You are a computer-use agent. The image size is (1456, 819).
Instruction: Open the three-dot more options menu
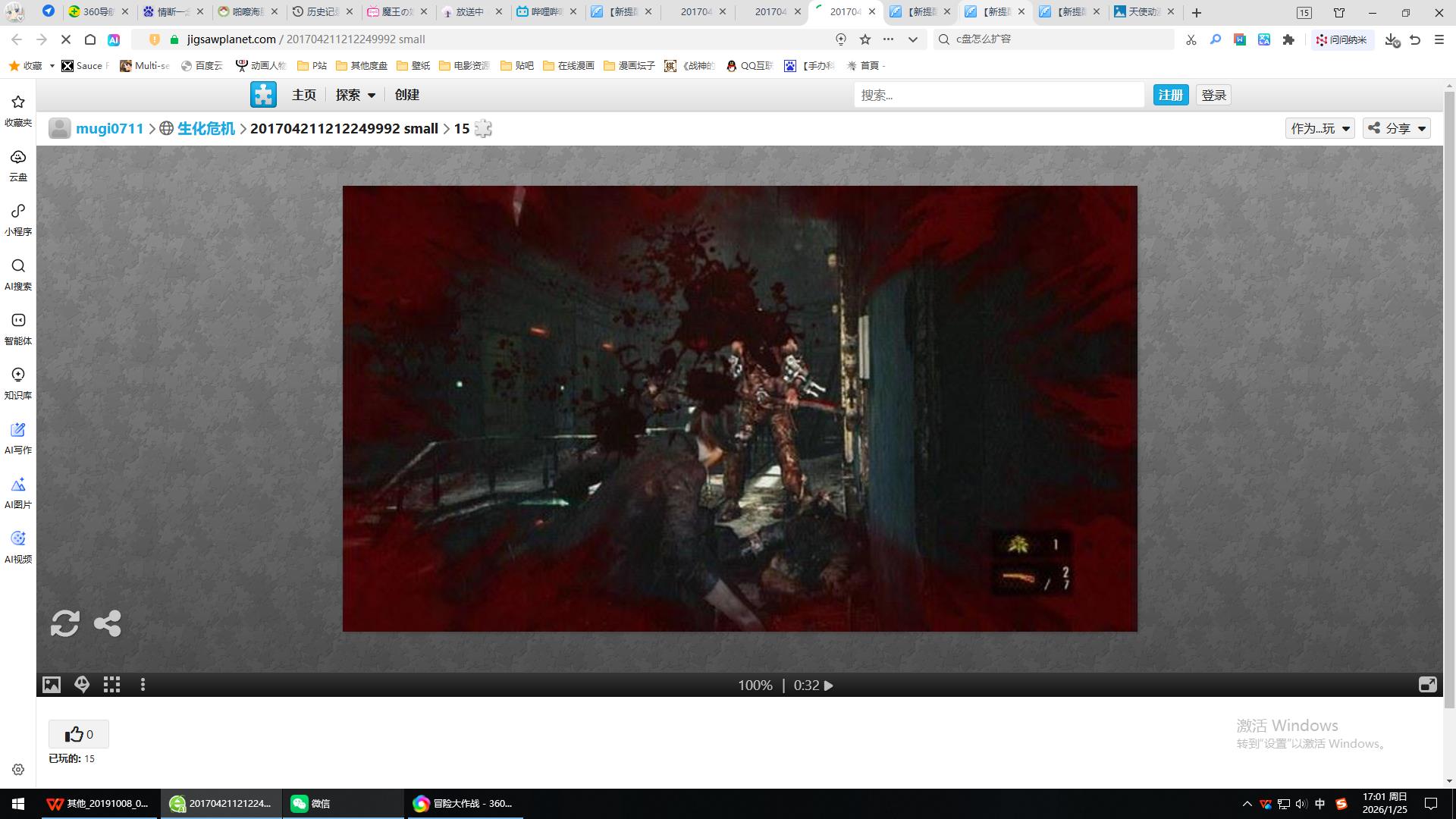tap(143, 685)
